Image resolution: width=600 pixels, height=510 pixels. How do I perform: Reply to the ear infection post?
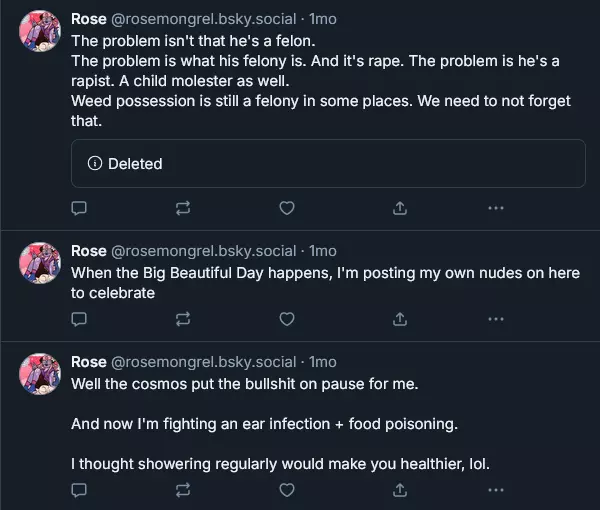[x=80, y=490]
